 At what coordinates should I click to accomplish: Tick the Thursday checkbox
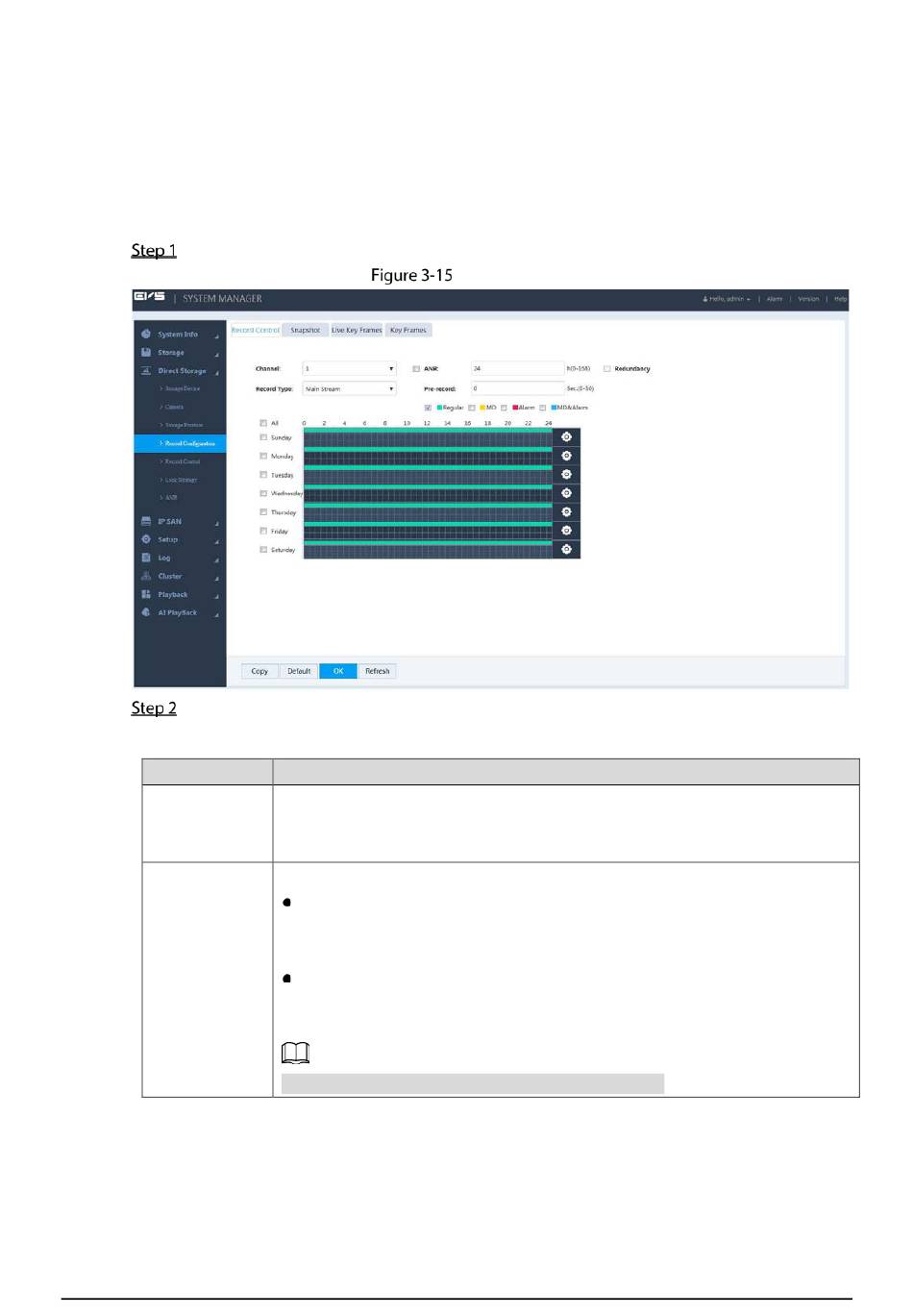pos(263,512)
